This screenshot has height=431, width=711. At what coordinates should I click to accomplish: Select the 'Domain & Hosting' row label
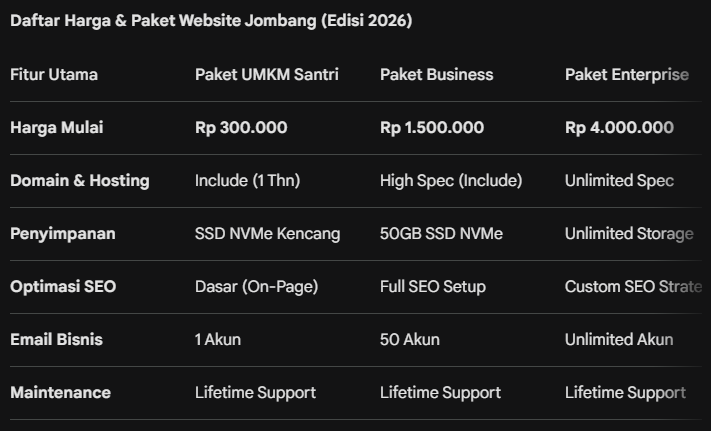[x=80, y=180]
